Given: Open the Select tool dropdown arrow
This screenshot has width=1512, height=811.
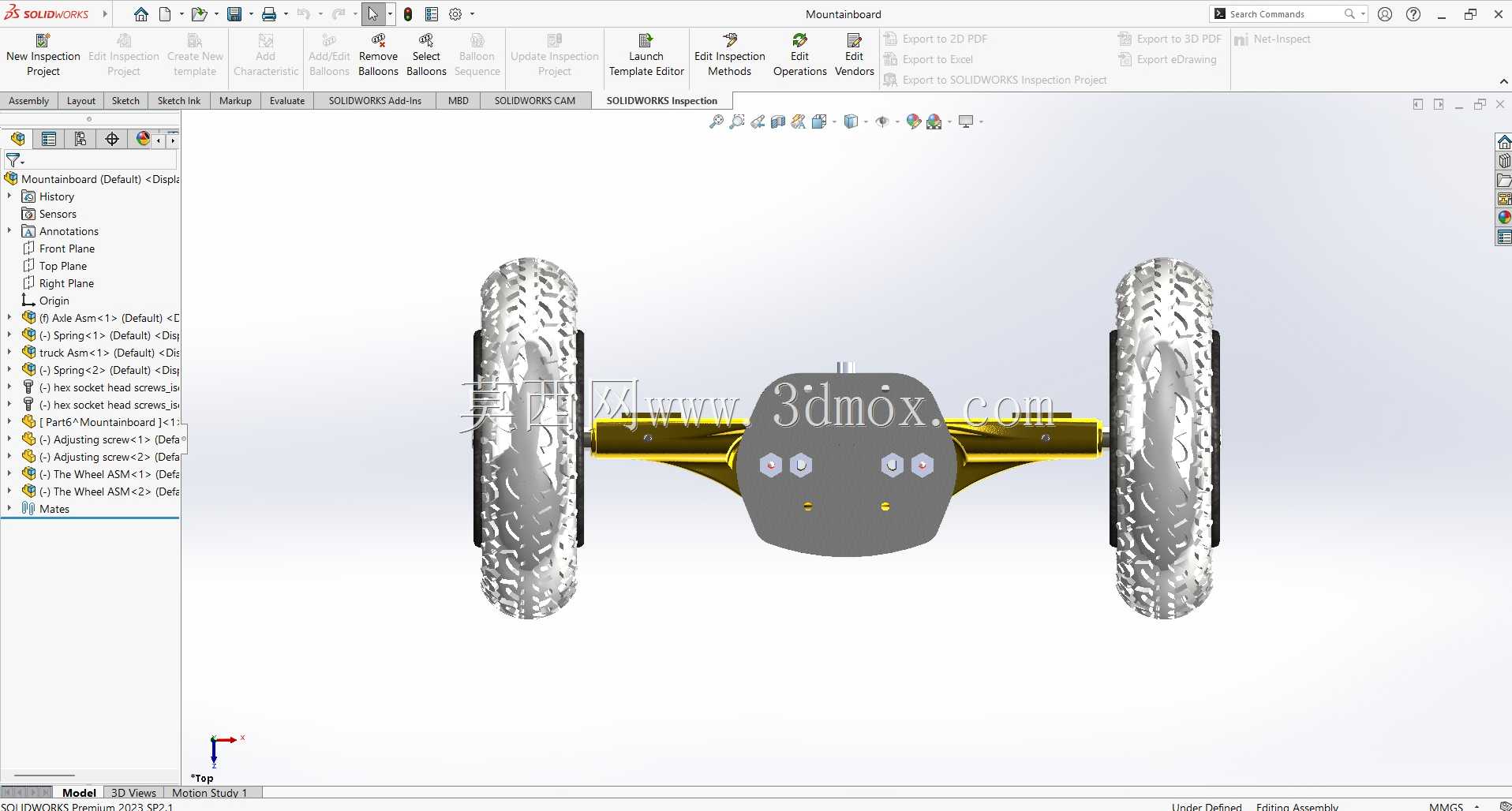Looking at the screenshot, I should [x=390, y=14].
